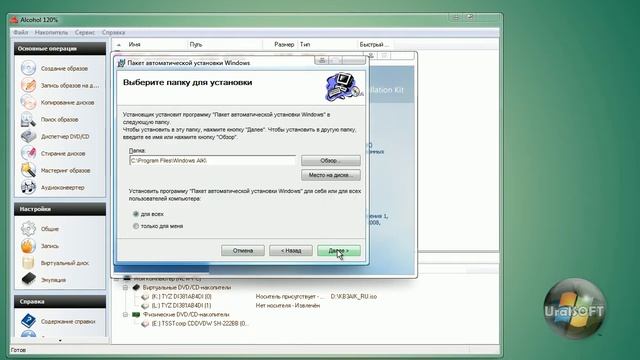This screenshot has height=360, width=640.
Task: Click the installer title bar icon
Action: 121,63
